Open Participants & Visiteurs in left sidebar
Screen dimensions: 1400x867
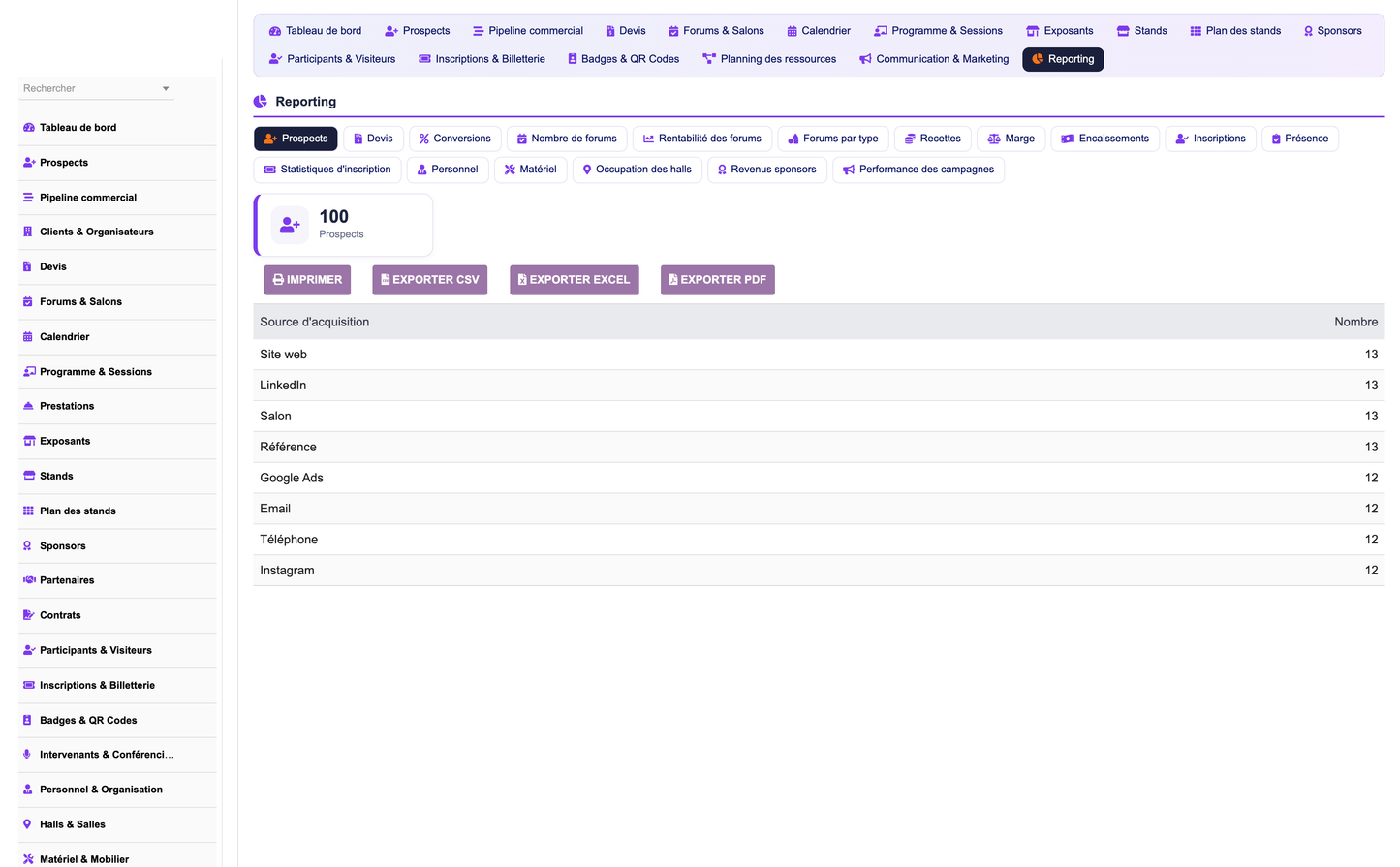pos(117,651)
